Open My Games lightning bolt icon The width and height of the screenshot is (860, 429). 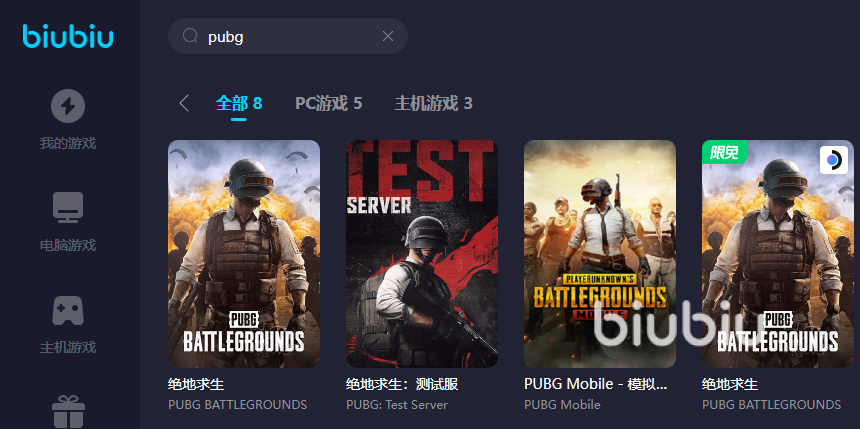click(68, 106)
